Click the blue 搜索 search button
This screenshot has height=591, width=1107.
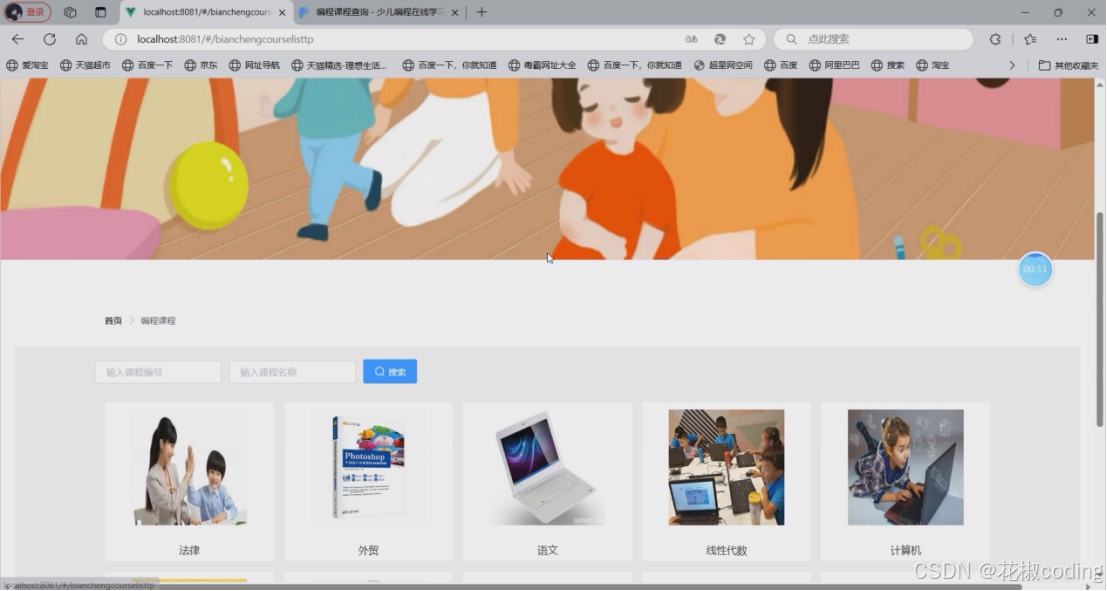(x=390, y=371)
